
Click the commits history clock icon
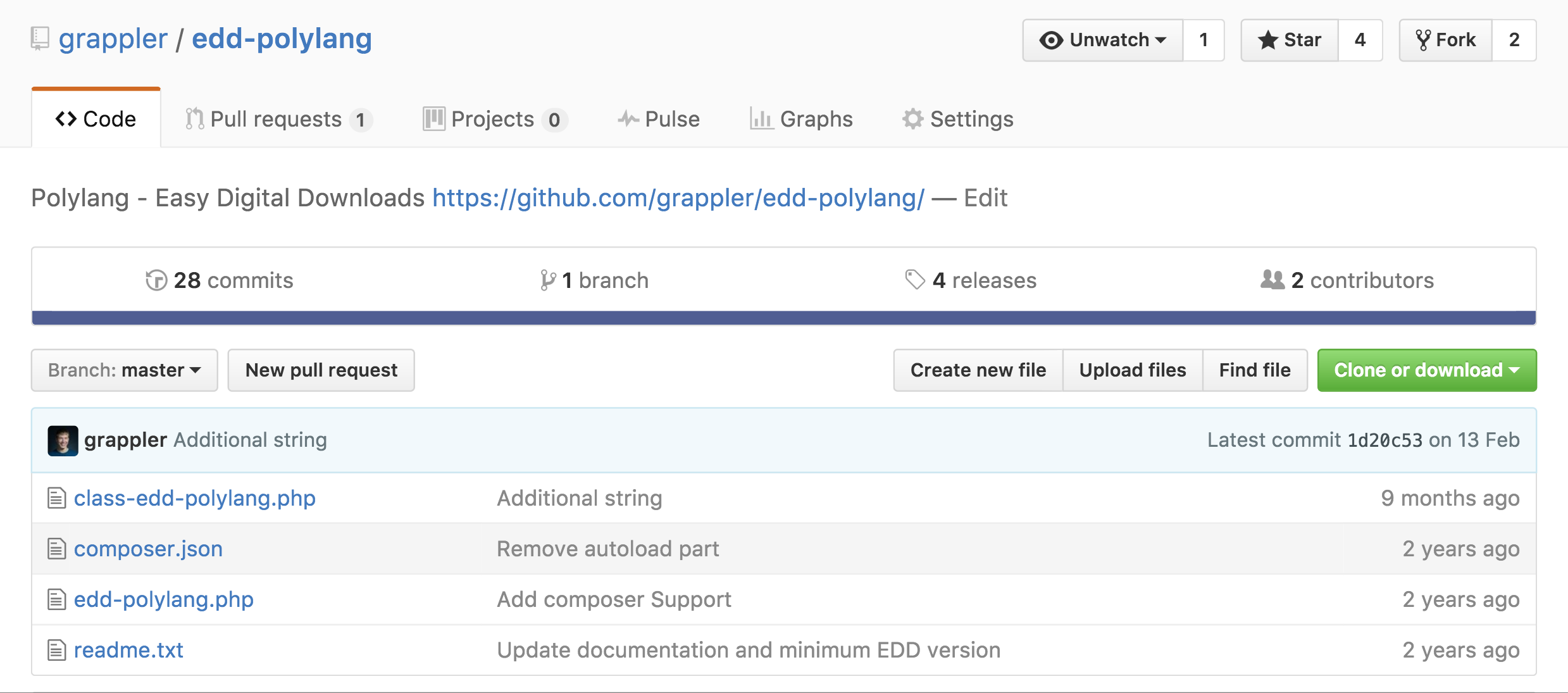(x=156, y=280)
